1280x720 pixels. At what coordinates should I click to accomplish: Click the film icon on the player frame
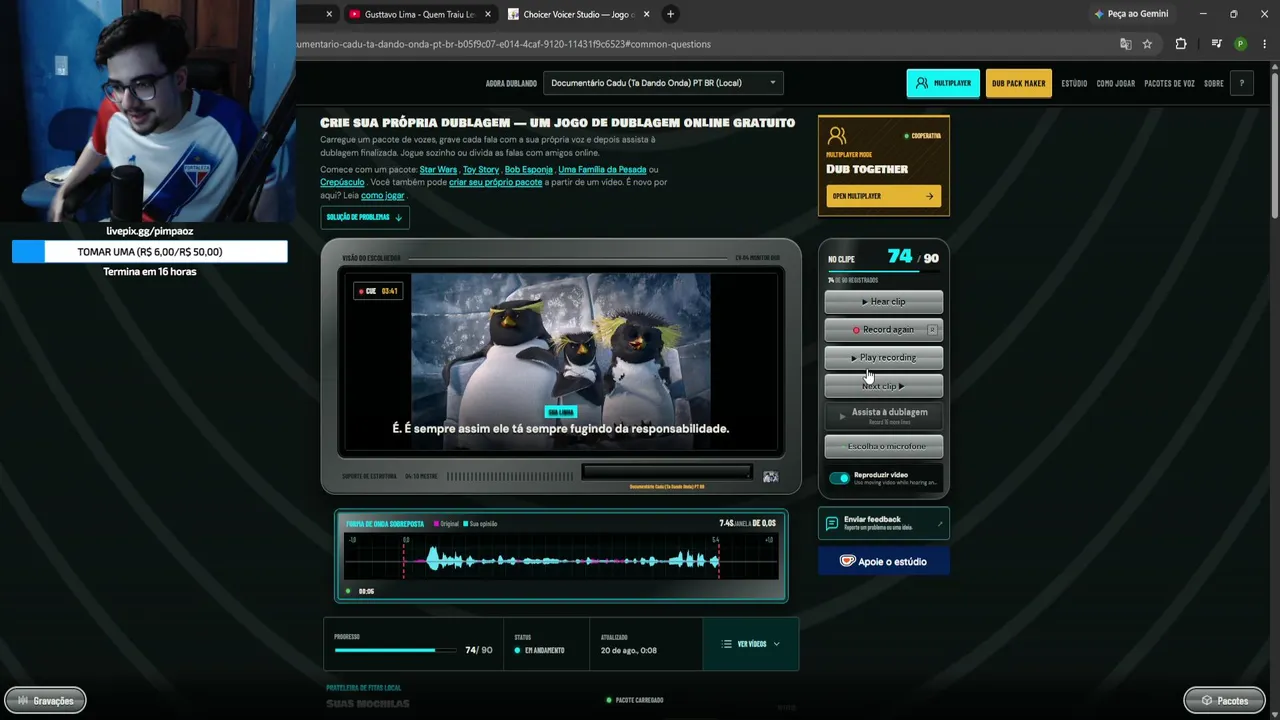click(x=770, y=477)
